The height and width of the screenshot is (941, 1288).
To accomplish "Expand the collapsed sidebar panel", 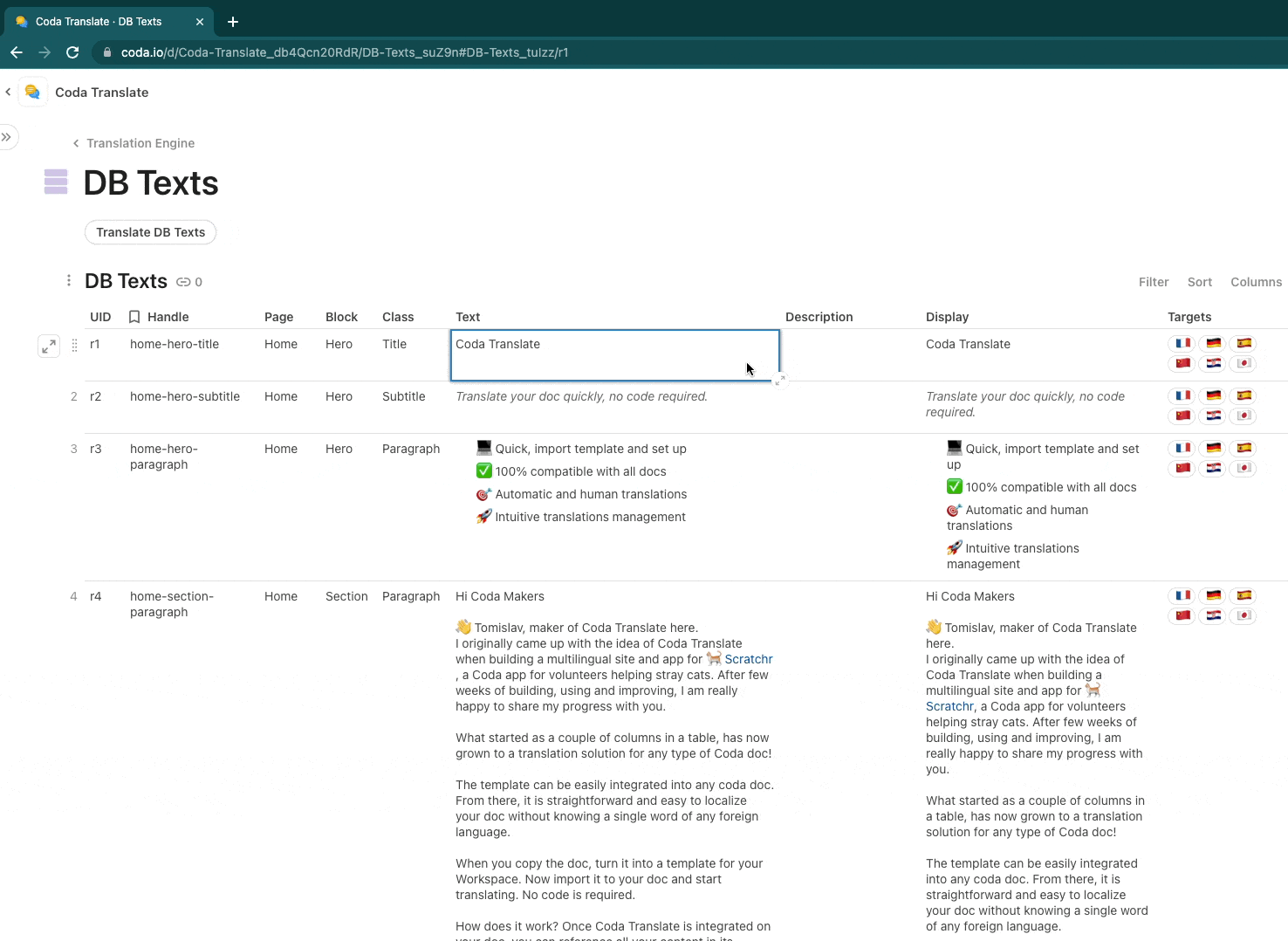I will coord(7,137).
